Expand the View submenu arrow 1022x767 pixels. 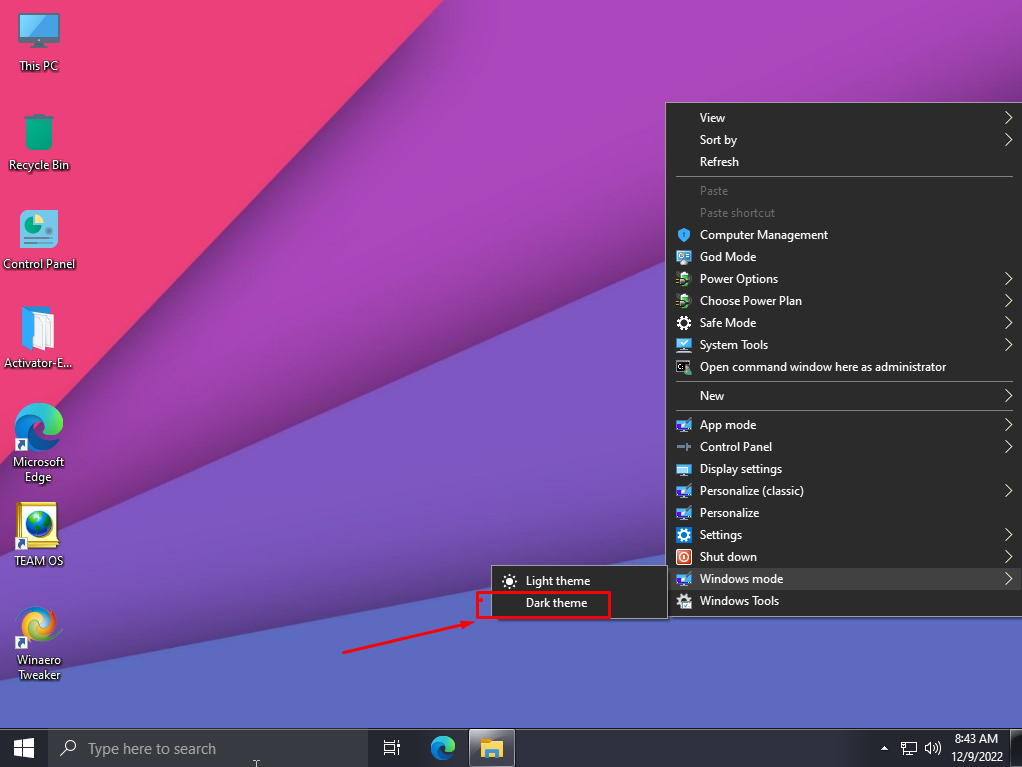click(1008, 118)
